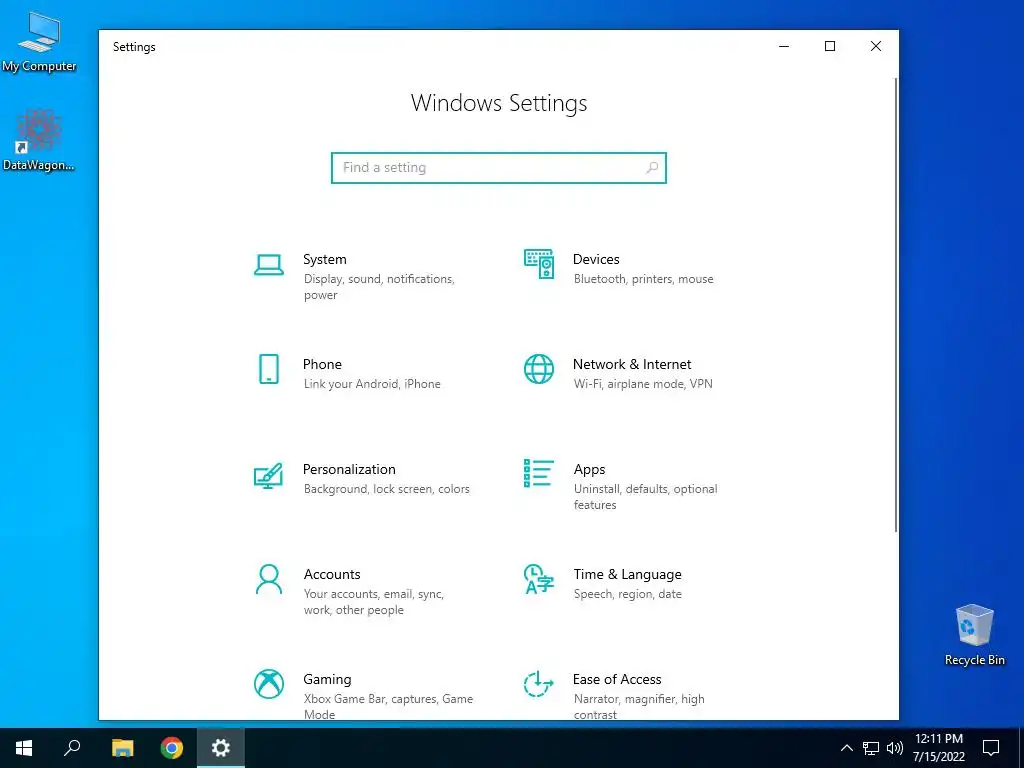The image size is (1024, 768).
Task: Open the System laptop icon
Action: (x=268, y=264)
